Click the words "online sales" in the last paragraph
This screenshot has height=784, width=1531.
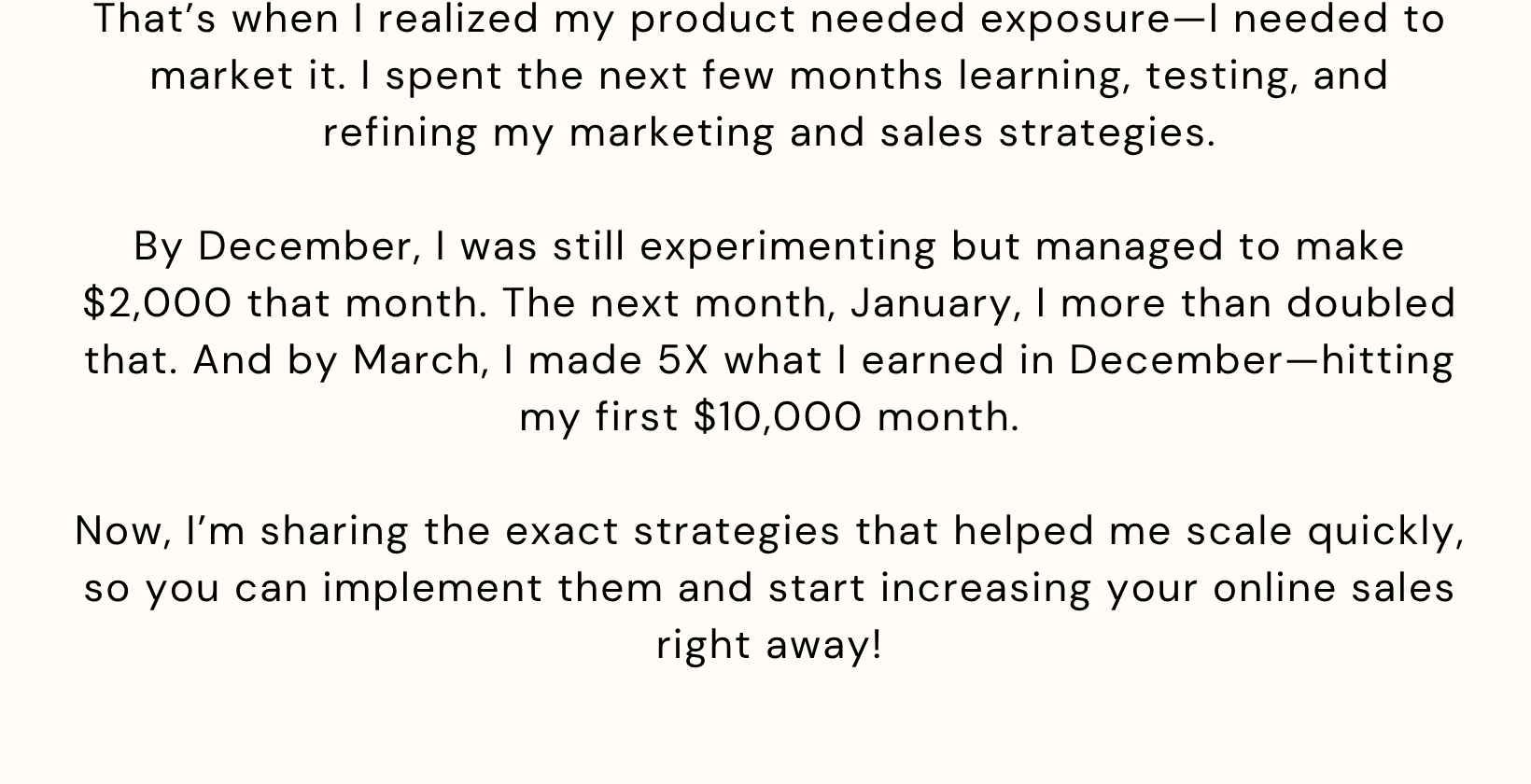pyautogui.click(x=1333, y=588)
